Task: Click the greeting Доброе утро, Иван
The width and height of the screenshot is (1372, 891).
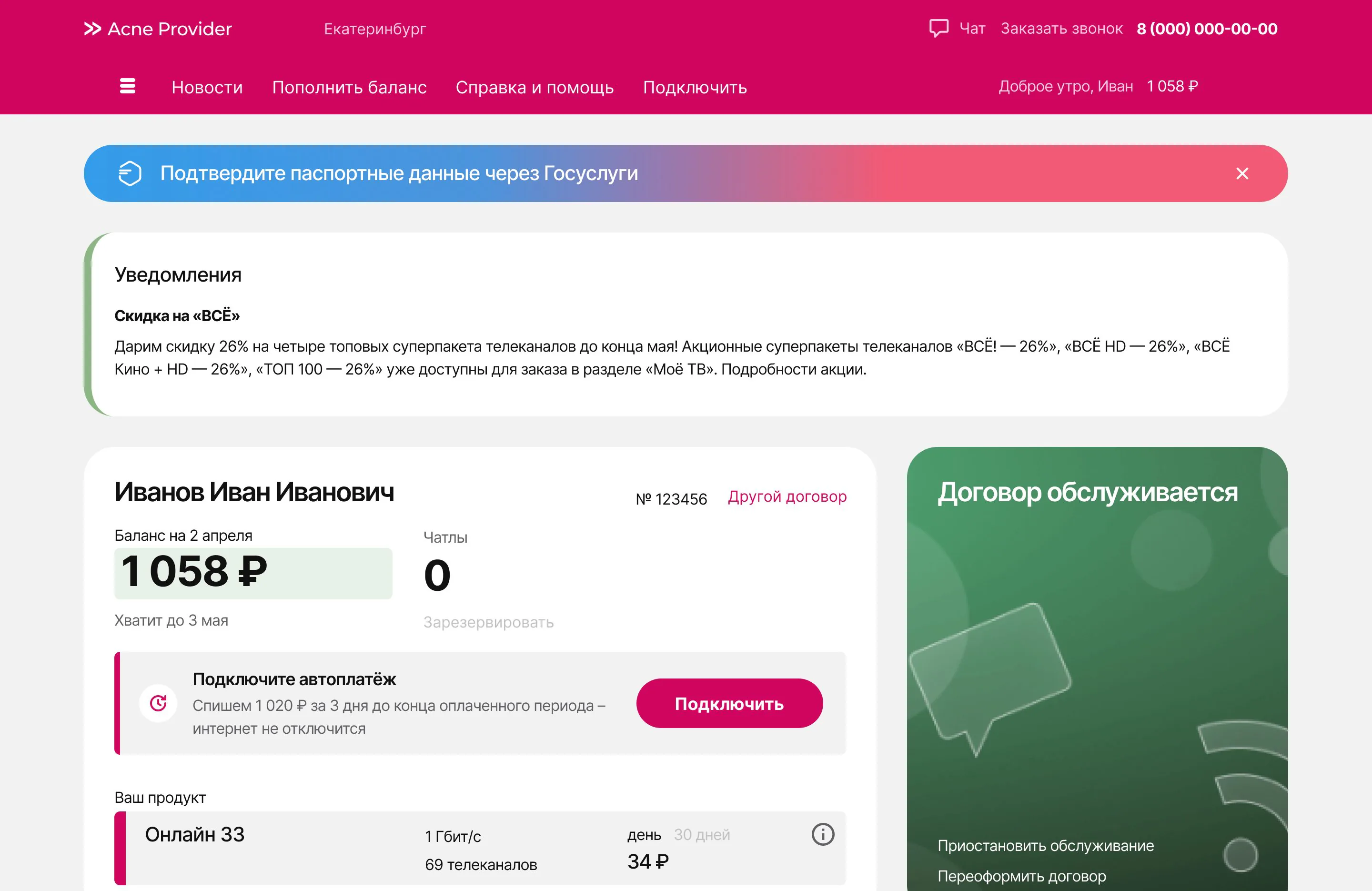Action: click(1065, 86)
